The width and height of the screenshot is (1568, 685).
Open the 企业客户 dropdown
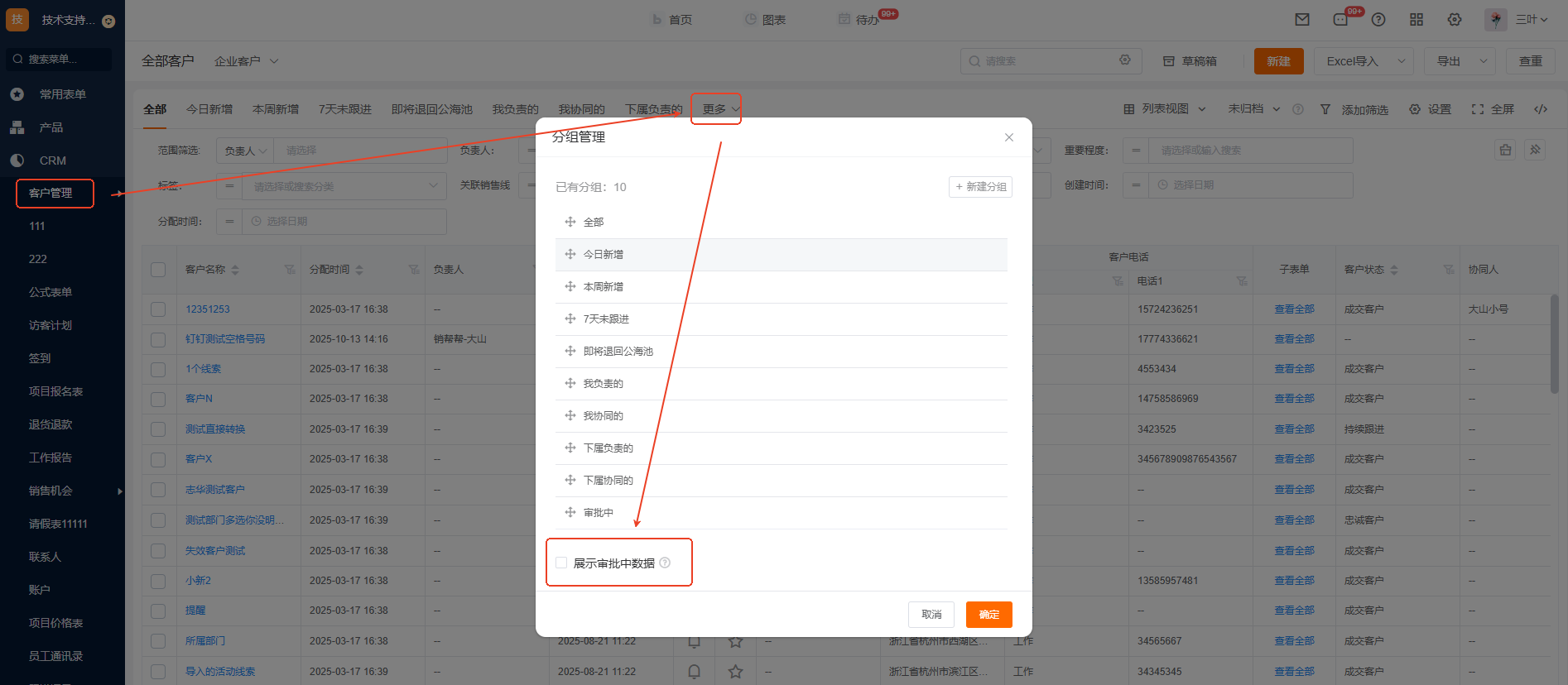click(x=246, y=61)
